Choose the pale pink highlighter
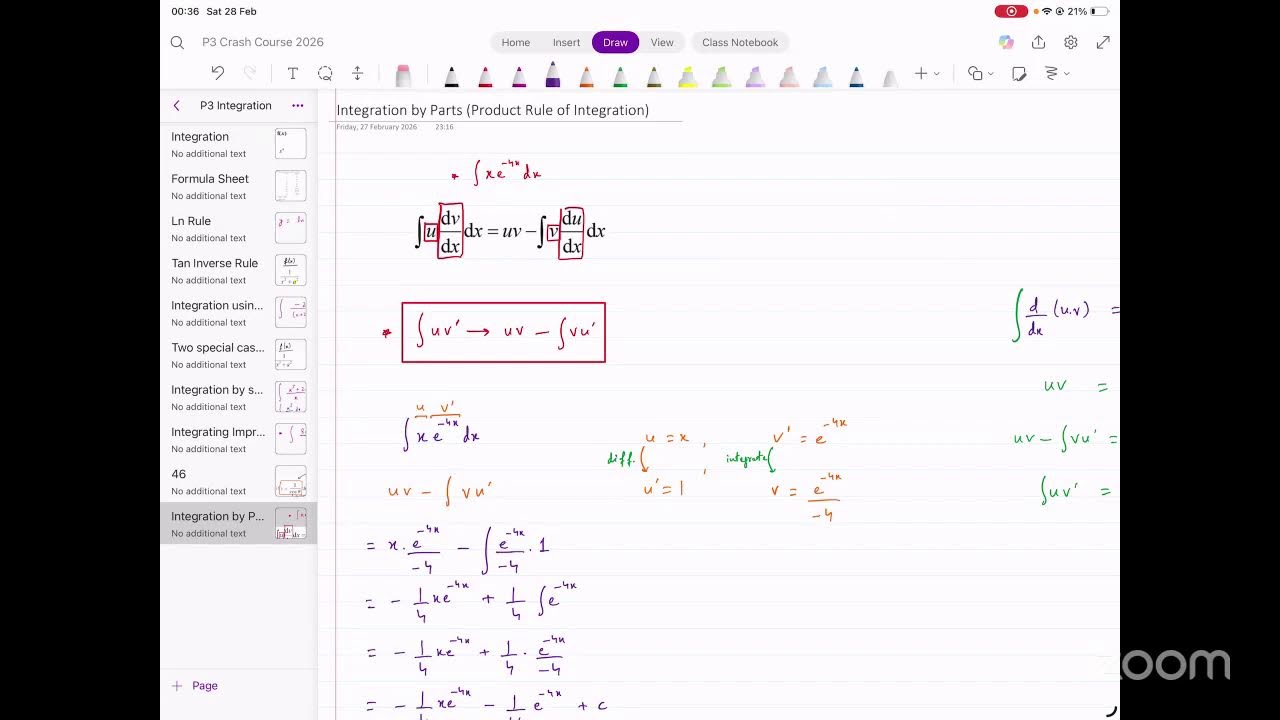The image size is (1280, 720). (x=788, y=76)
